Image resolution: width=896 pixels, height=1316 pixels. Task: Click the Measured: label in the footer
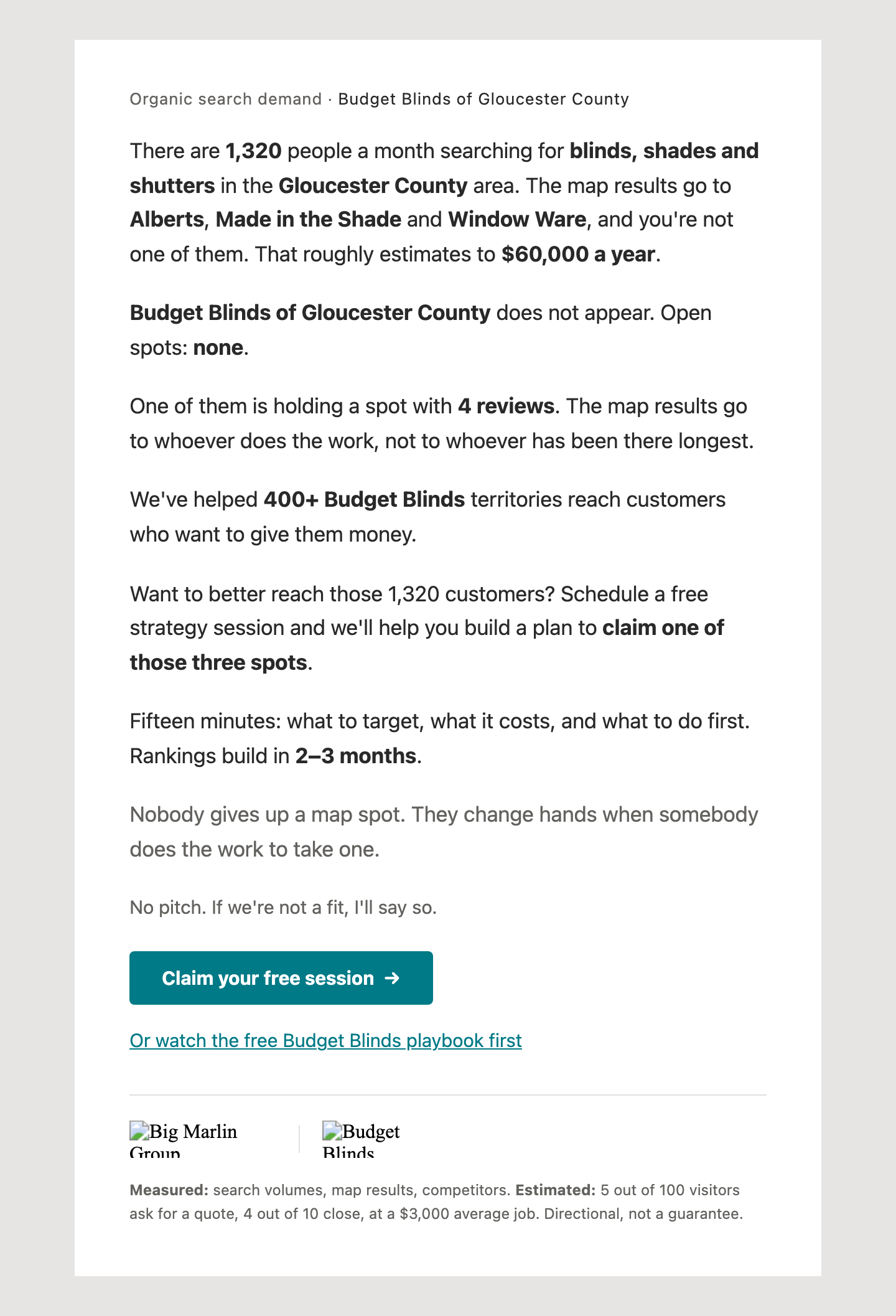(169, 1190)
